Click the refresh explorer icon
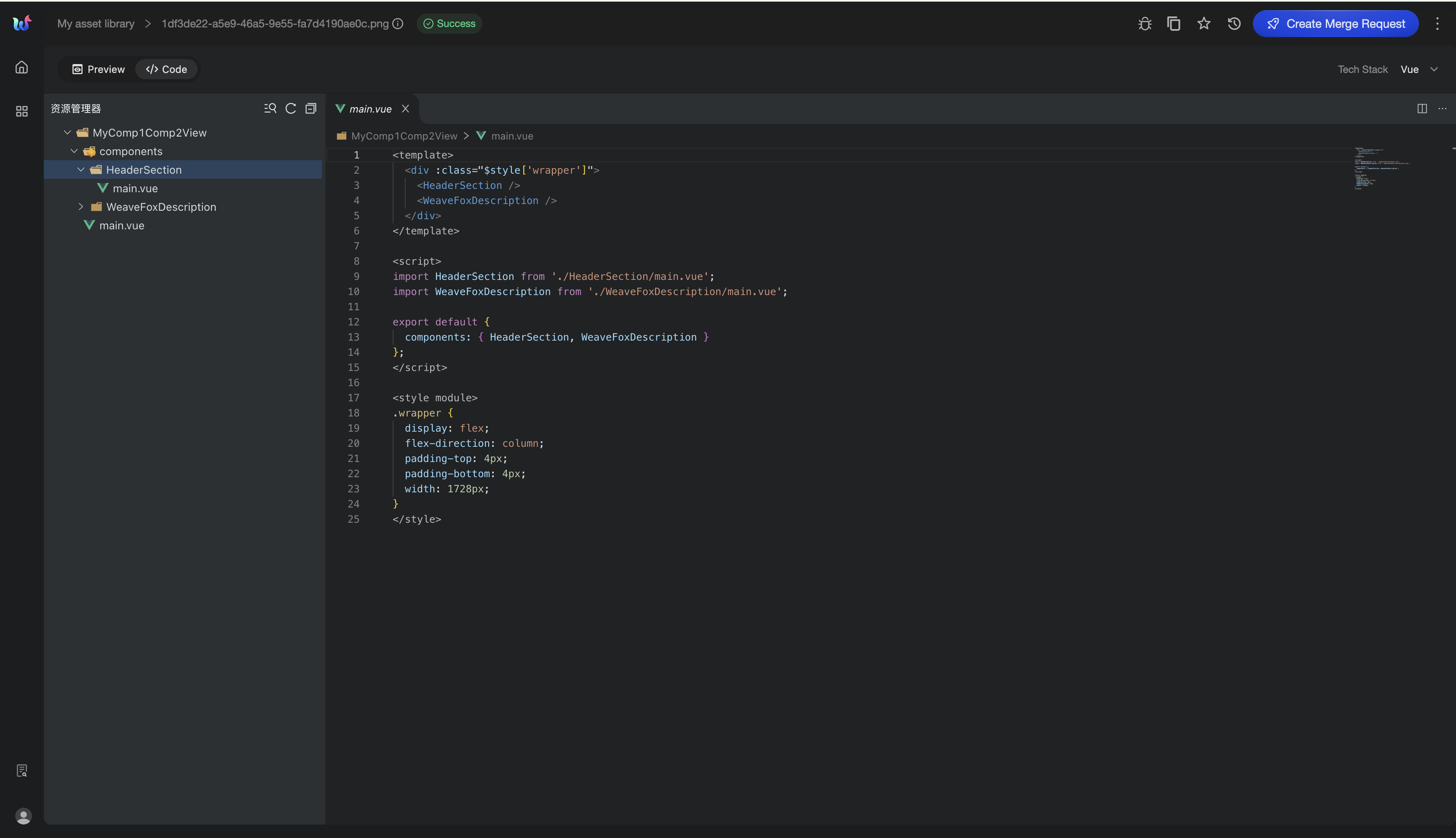The width and height of the screenshot is (1456, 838). [x=290, y=108]
